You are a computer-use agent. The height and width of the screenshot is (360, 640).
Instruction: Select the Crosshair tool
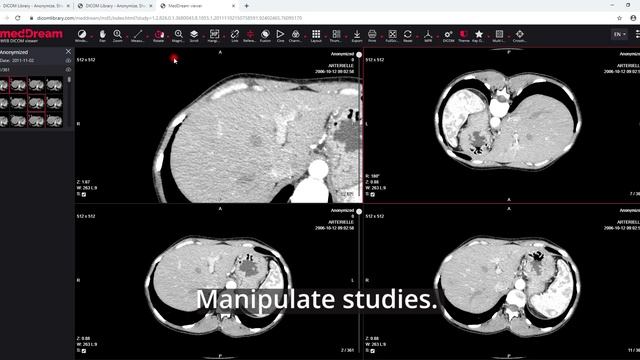coord(519,35)
